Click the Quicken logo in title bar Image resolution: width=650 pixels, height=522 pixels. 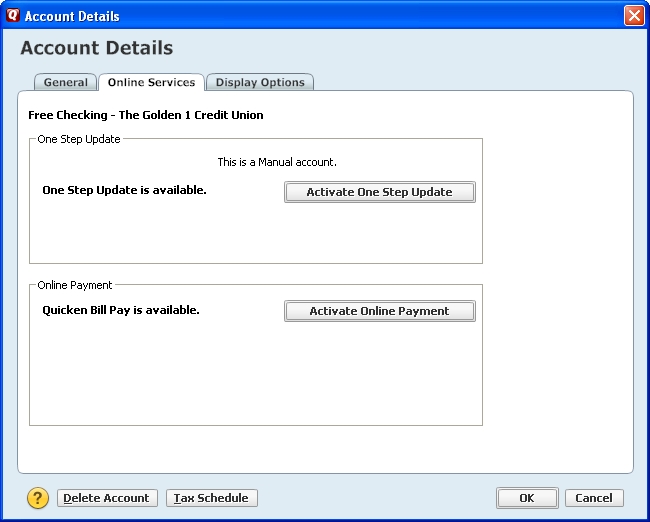tap(13, 15)
